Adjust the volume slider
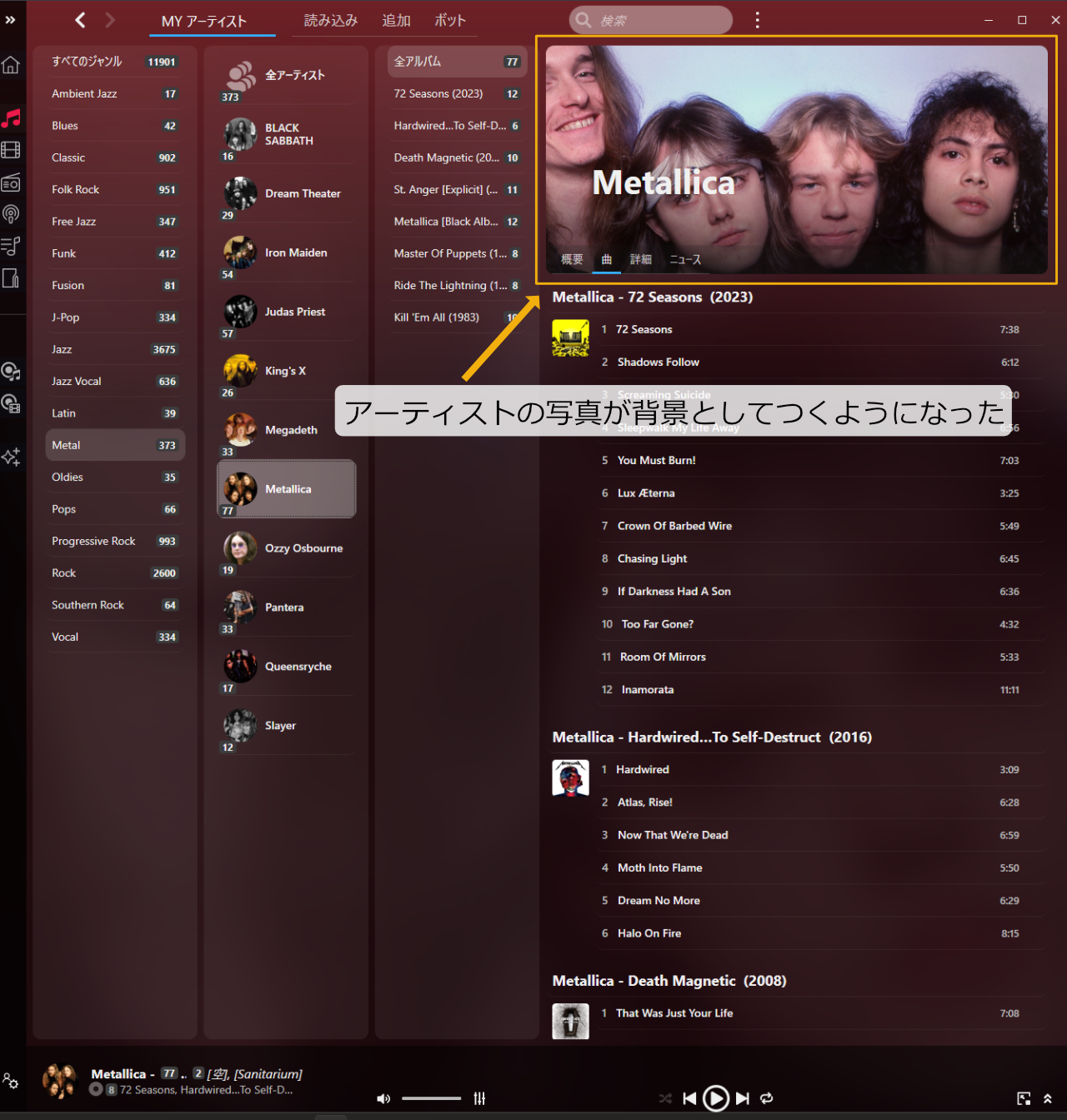 click(x=432, y=1098)
